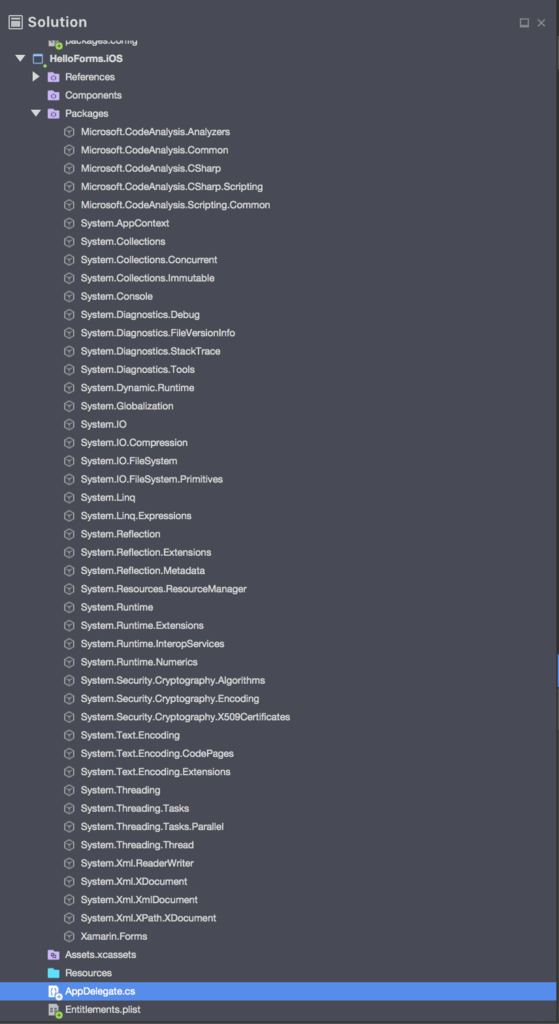This screenshot has width=559, height=1024.
Task: Select the System.Runtime.InteropServices package
Action: [x=152, y=644]
